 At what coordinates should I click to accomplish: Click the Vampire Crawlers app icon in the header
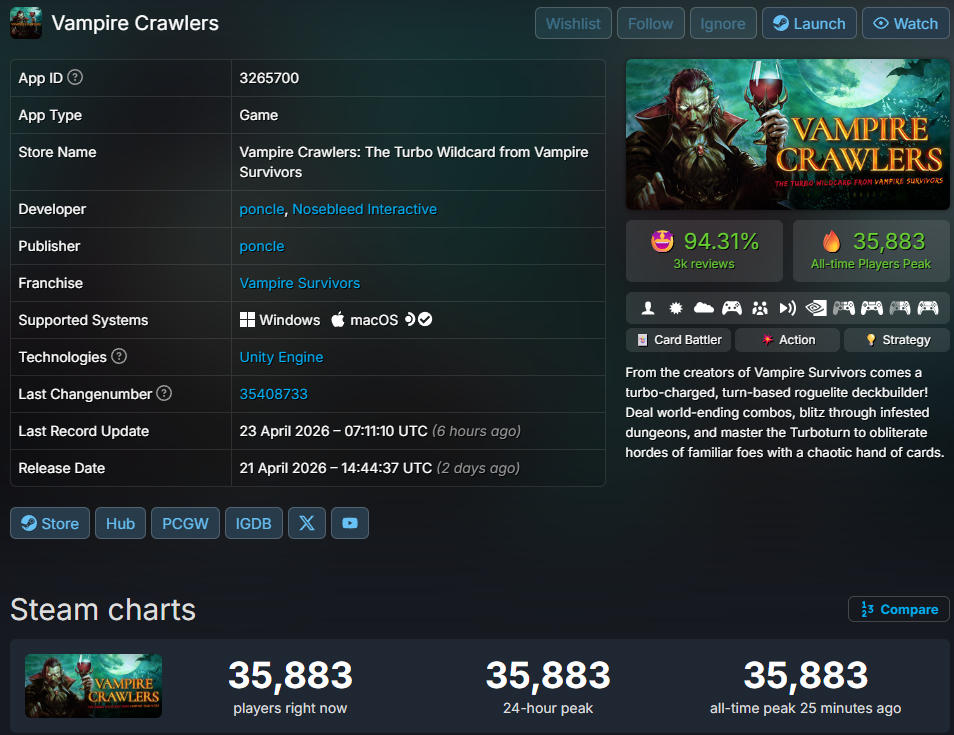(26, 23)
